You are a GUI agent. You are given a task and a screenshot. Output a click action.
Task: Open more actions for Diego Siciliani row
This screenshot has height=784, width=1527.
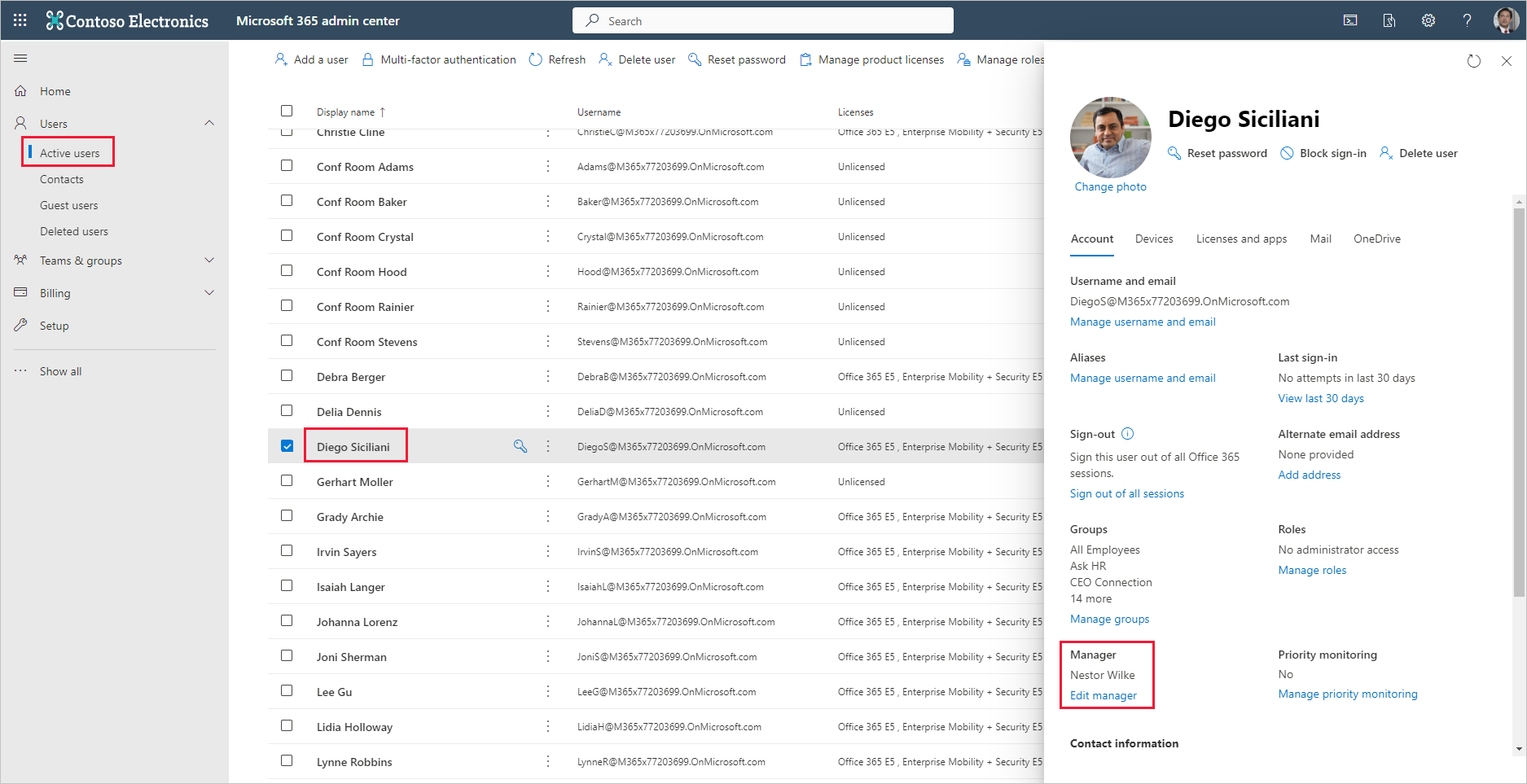point(548,446)
